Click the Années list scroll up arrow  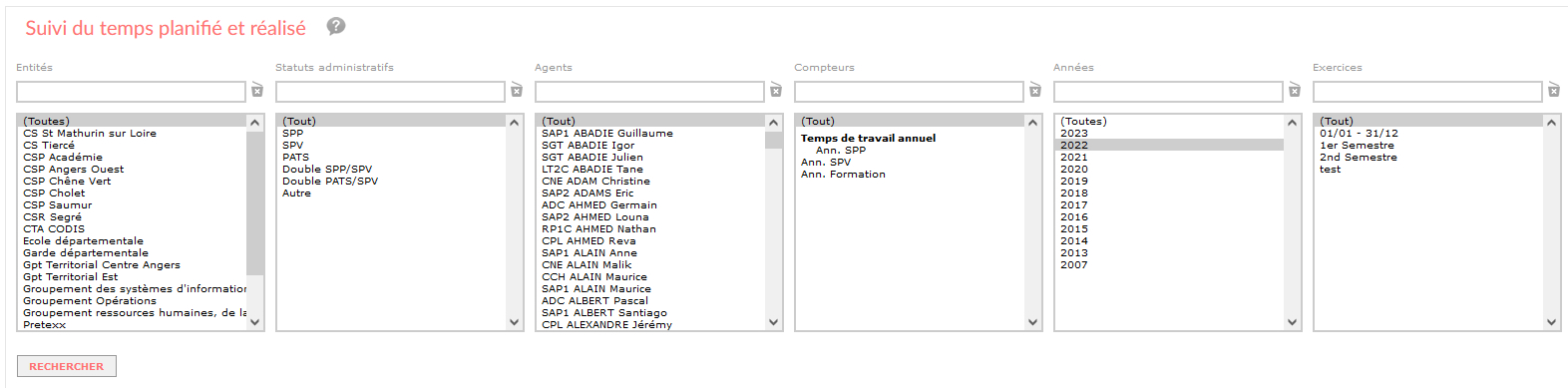(x=1293, y=123)
